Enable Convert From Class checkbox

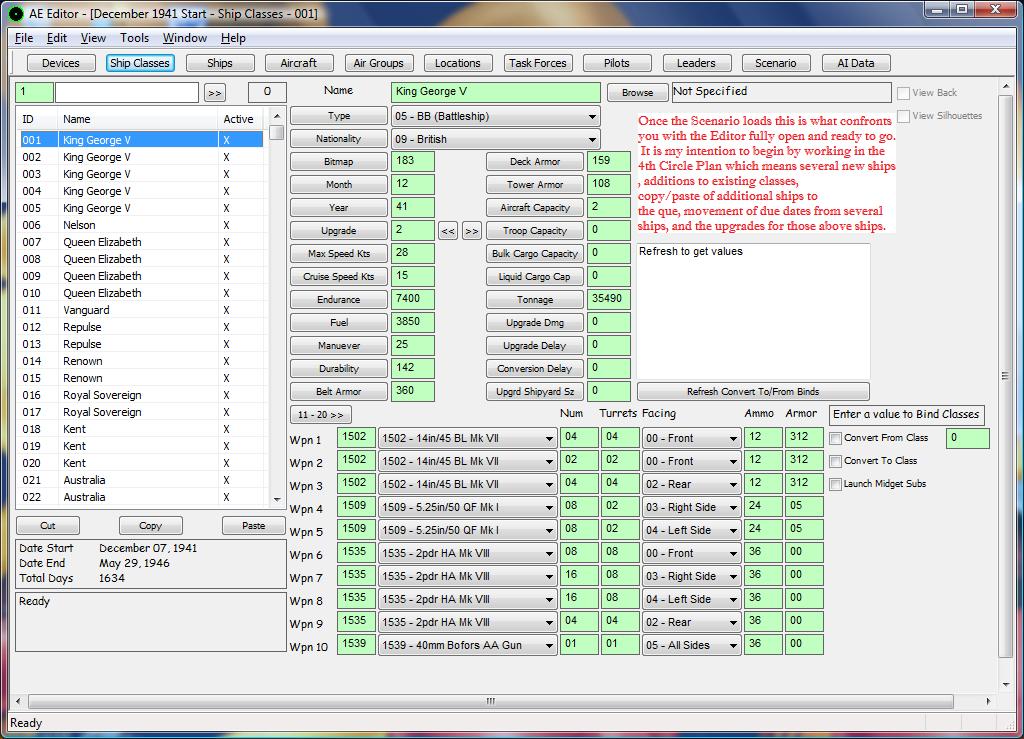point(835,438)
